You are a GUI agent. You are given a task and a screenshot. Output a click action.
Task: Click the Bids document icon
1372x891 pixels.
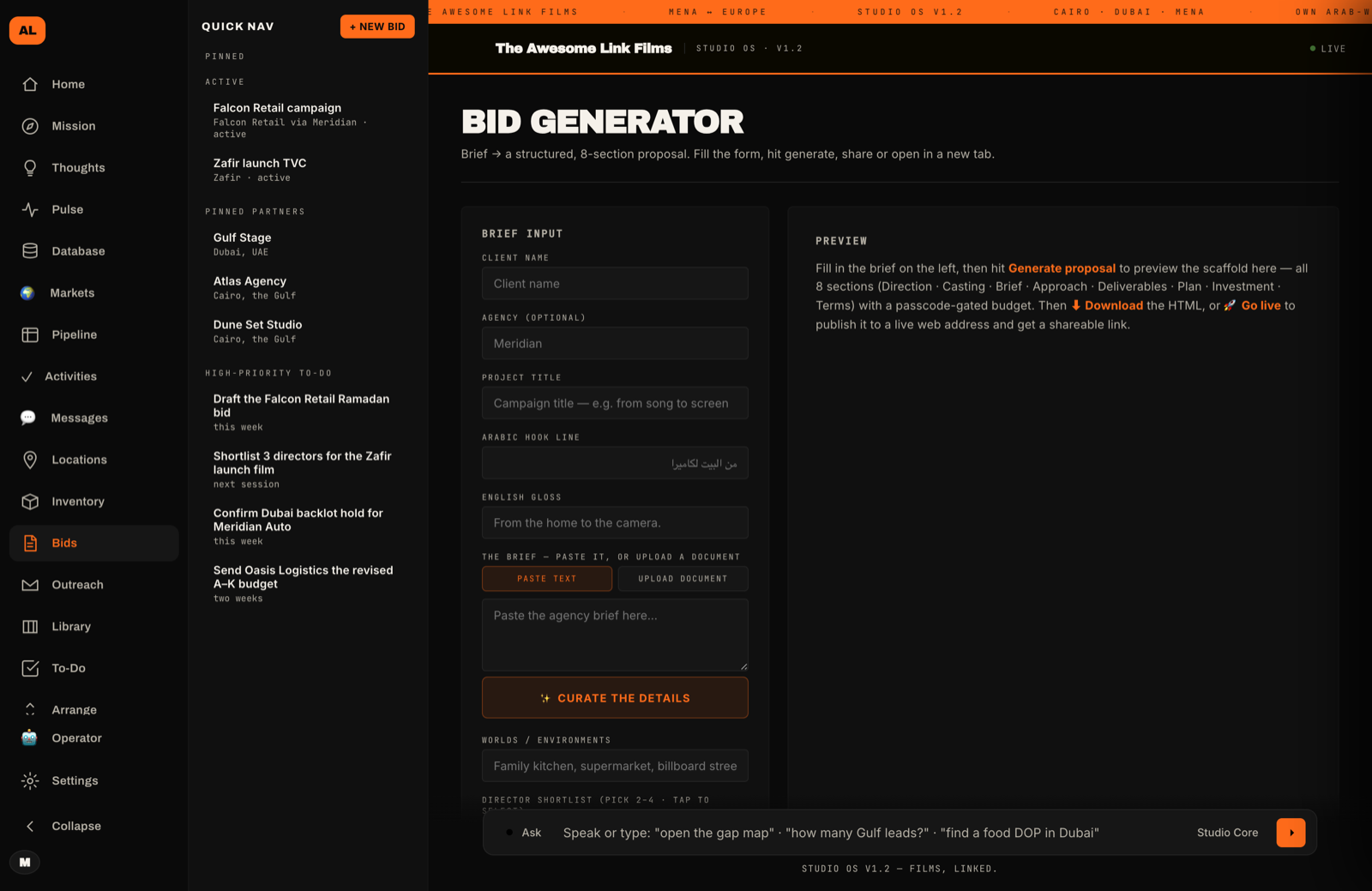(30, 543)
